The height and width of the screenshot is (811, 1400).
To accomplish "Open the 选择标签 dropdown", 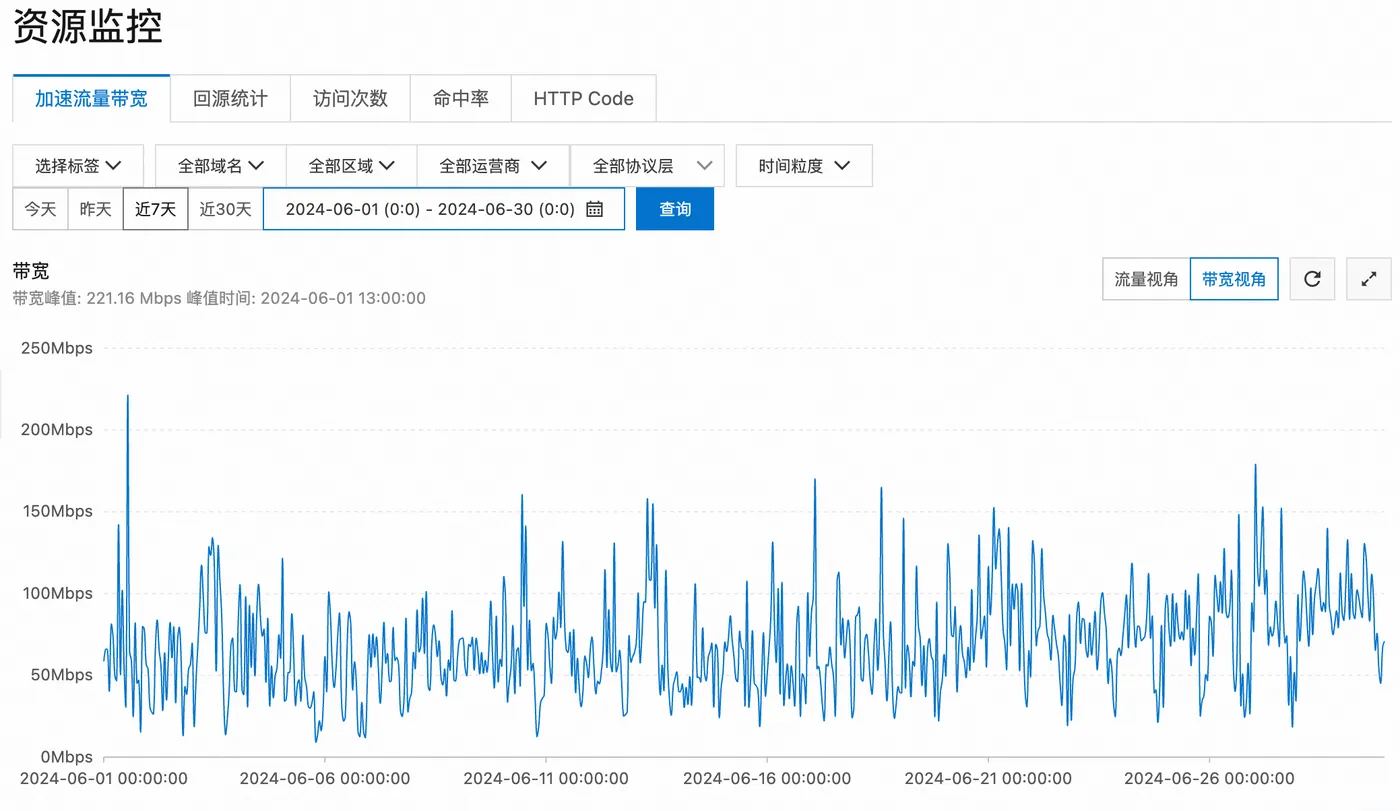I will 78,166.
